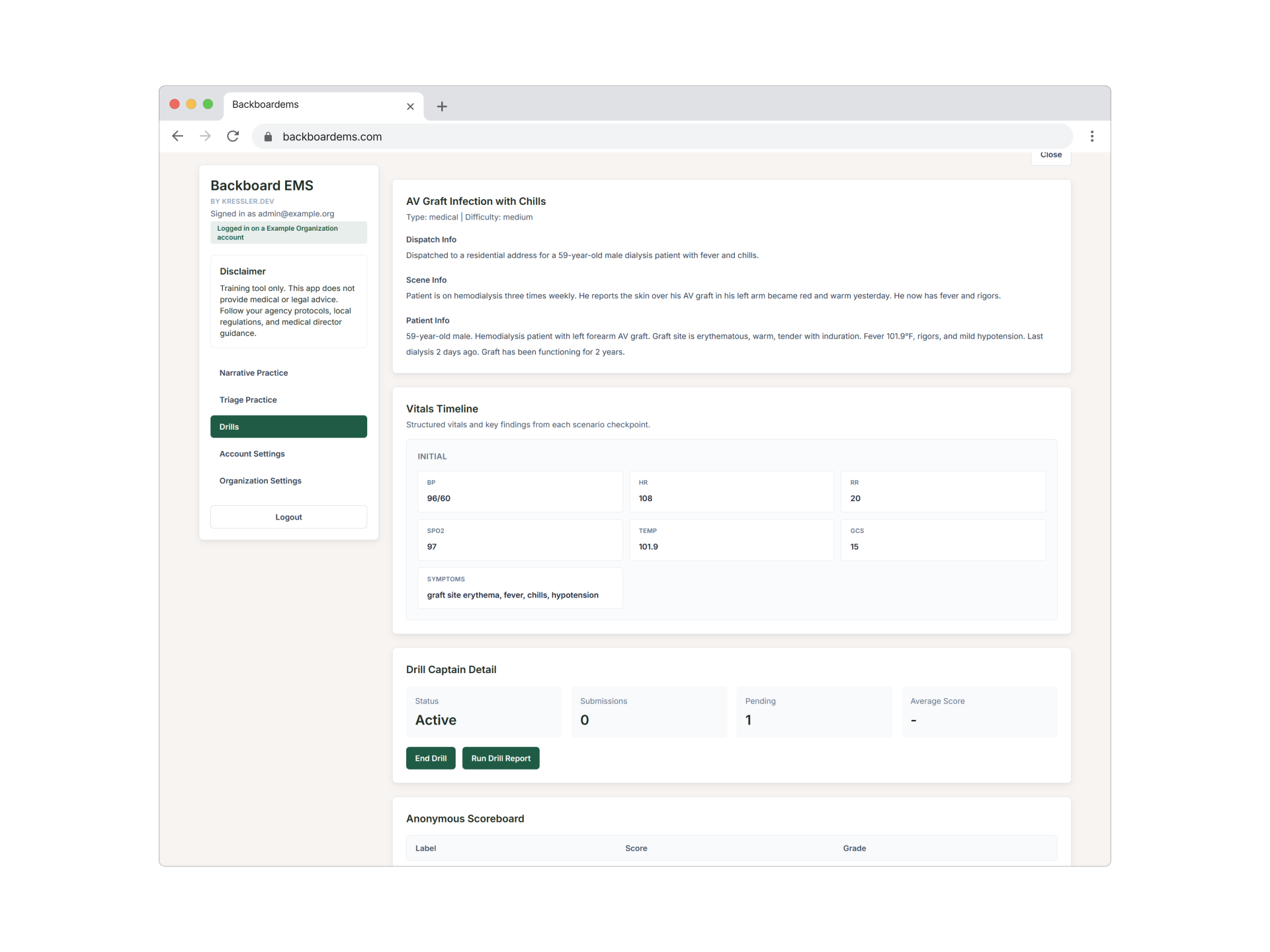Click the Signed in as admin@example.org text
The width and height of the screenshot is (1270, 952).
(273, 214)
